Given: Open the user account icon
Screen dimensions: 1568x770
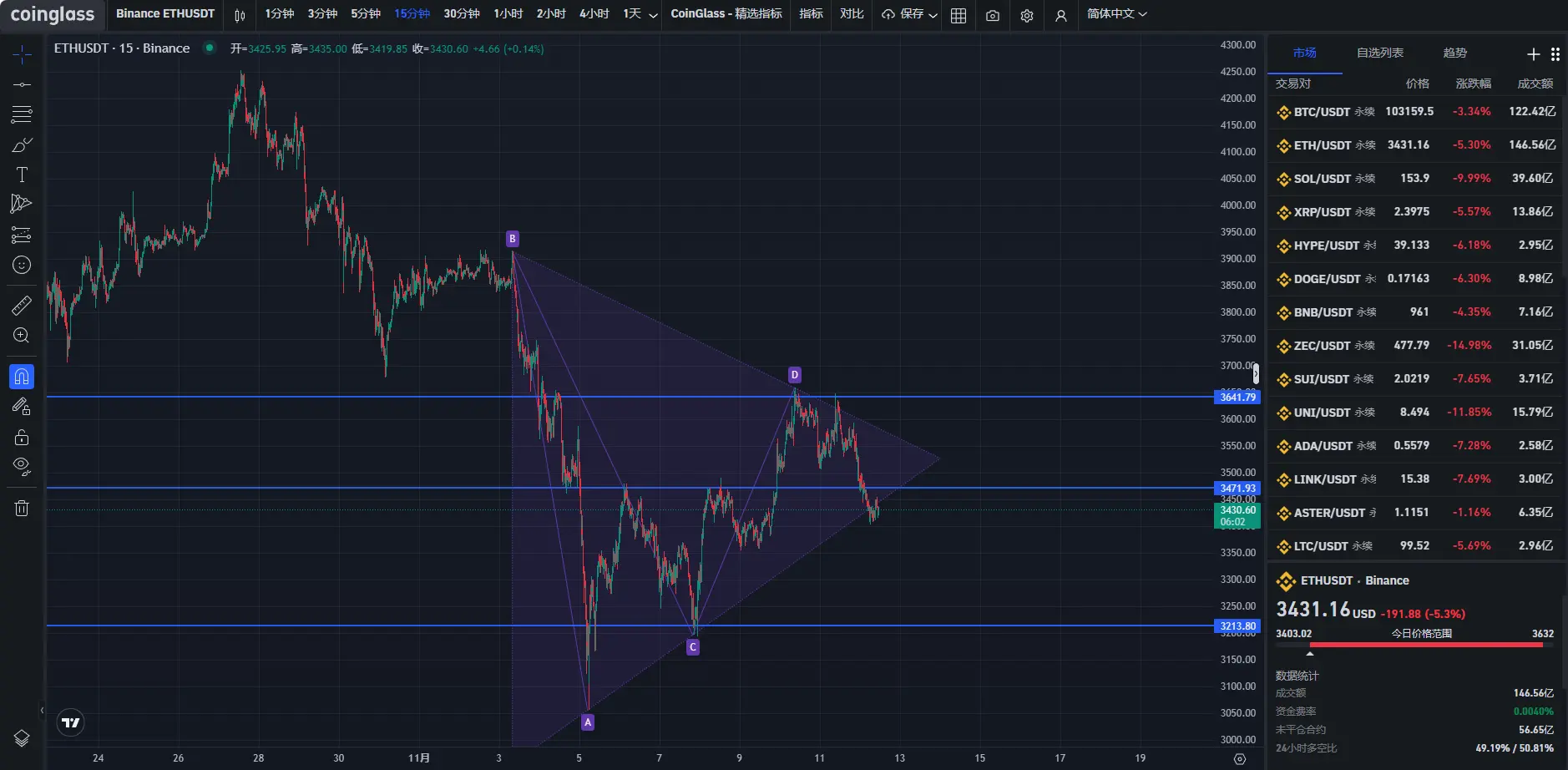Looking at the screenshot, I should pos(1061,15).
